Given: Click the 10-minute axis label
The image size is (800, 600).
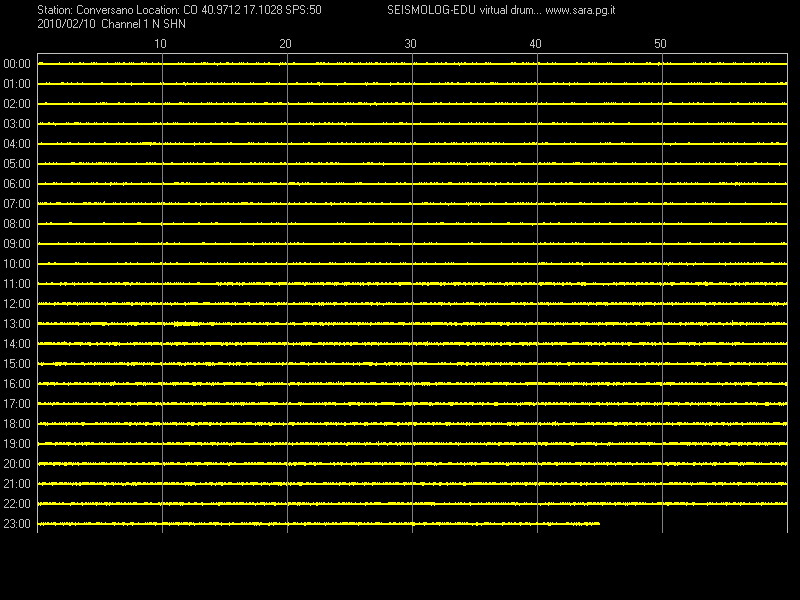Looking at the screenshot, I should click(160, 44).
